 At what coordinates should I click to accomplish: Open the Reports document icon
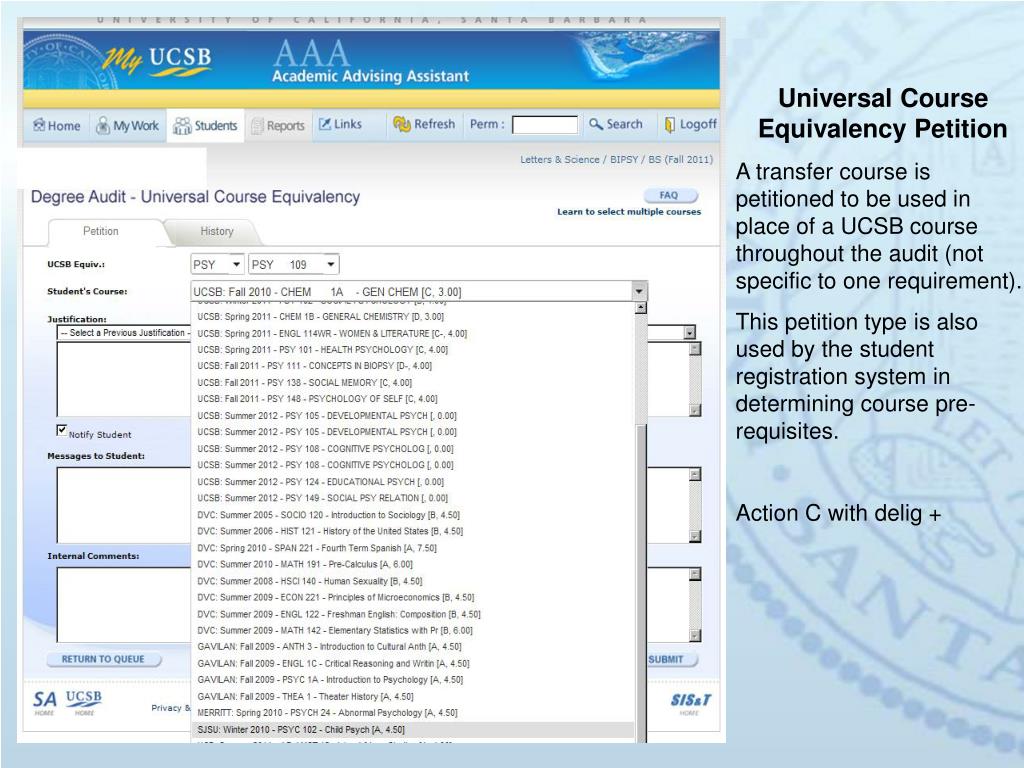[257, 125]
